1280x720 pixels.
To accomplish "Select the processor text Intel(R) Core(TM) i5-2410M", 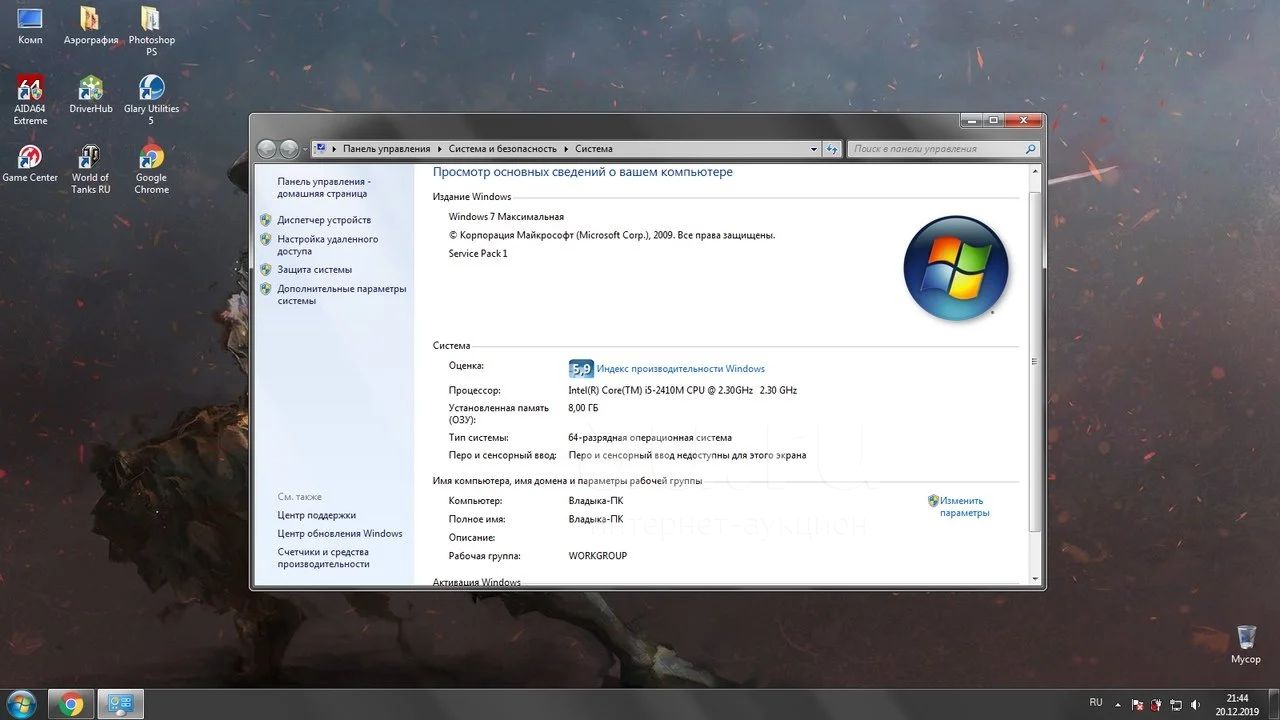I will pyautogui.click(x=682, y=391).
